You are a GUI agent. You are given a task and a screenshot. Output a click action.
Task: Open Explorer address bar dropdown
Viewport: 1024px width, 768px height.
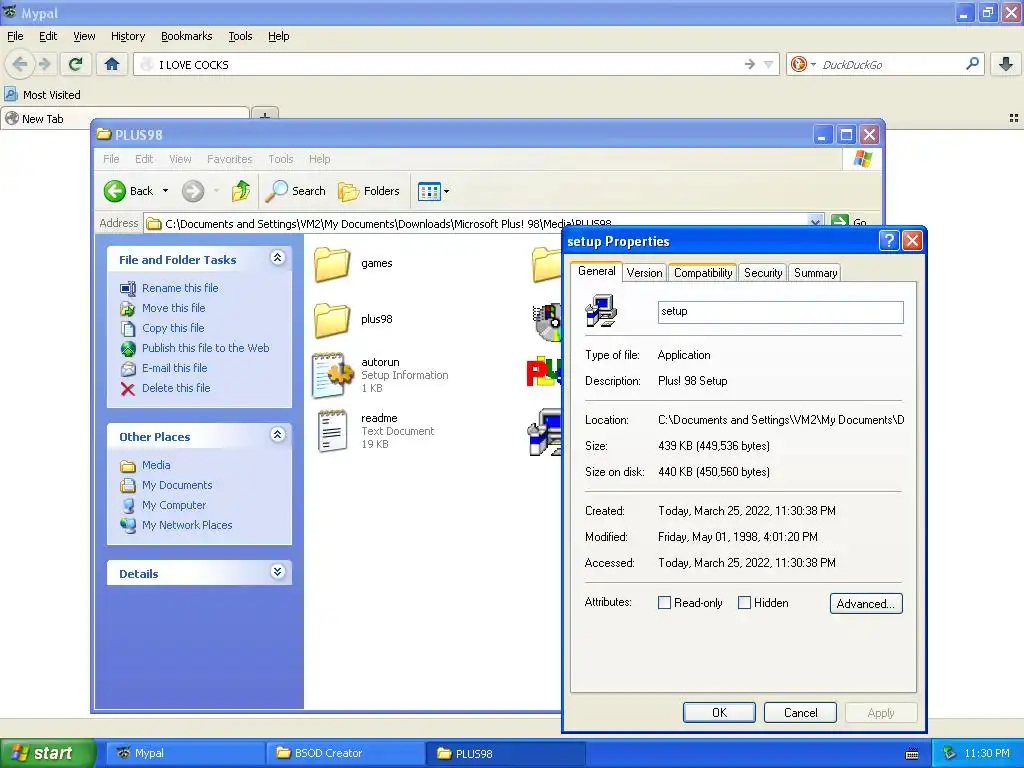[x=815, y=222]
